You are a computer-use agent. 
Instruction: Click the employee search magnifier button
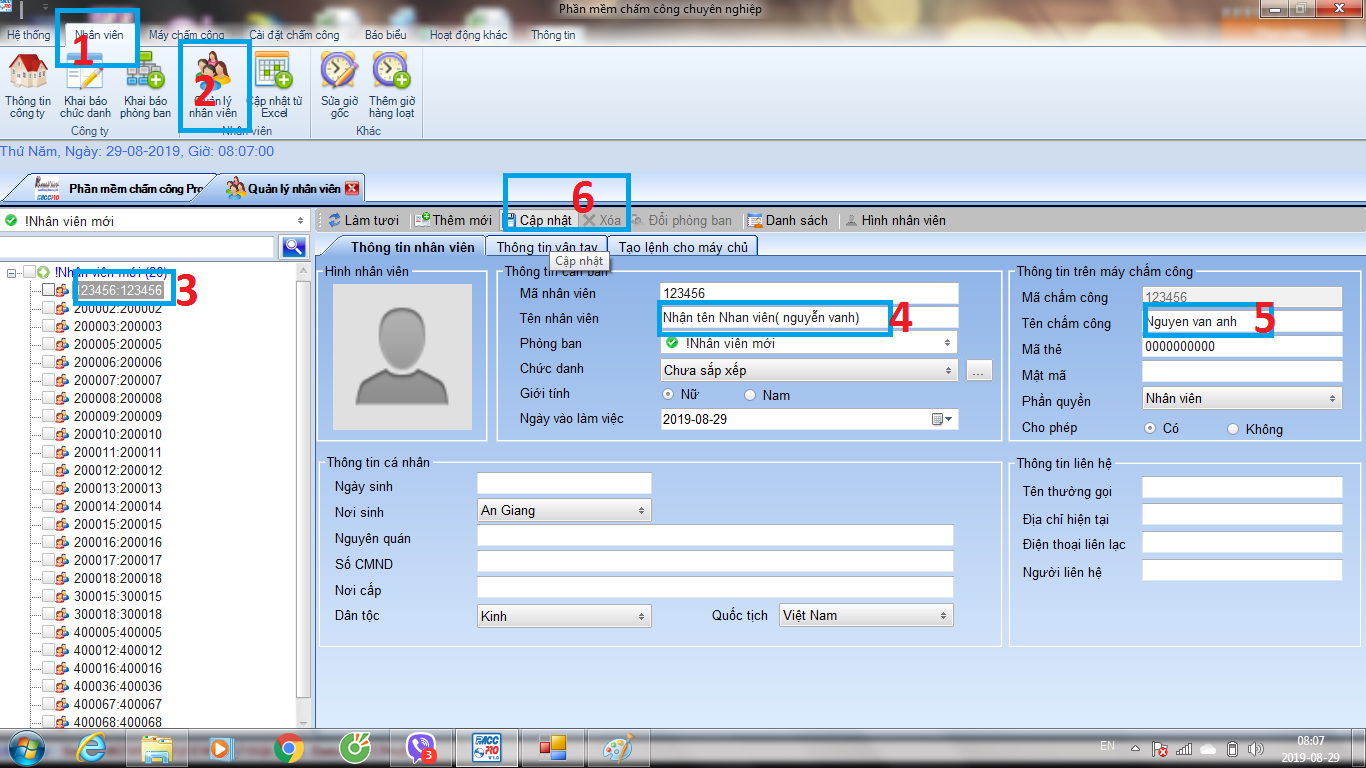pyautogui.click(x=293, y=247)
